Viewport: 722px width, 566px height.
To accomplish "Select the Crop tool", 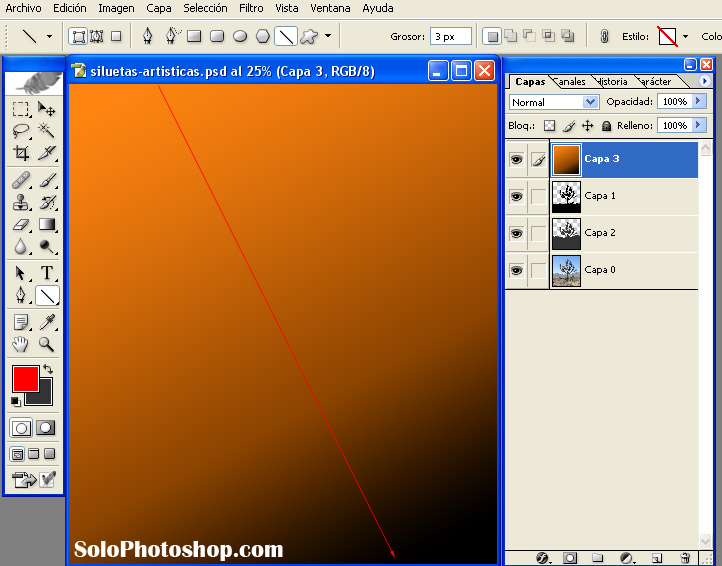I will 21,153.
